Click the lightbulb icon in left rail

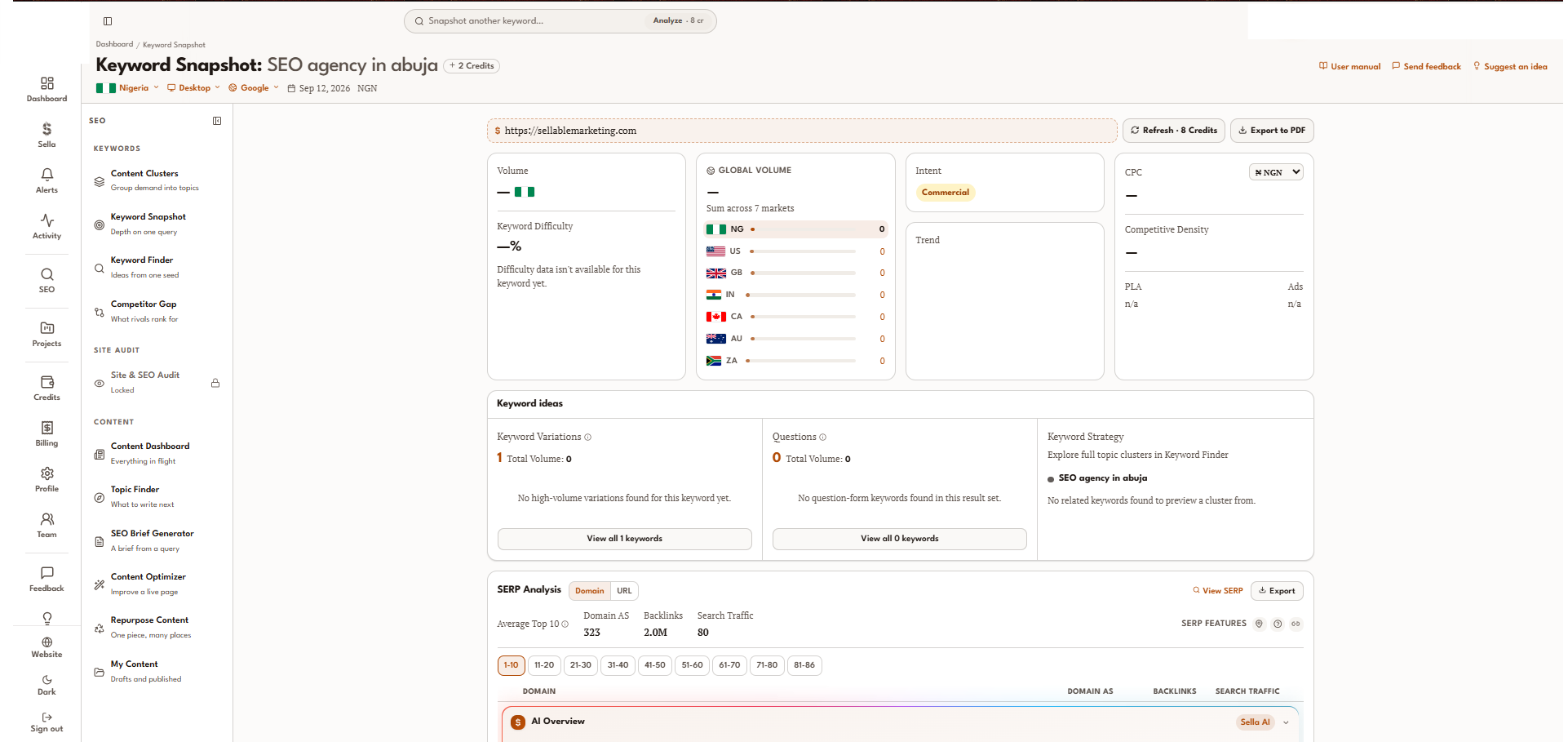click(x=47, y=618)
